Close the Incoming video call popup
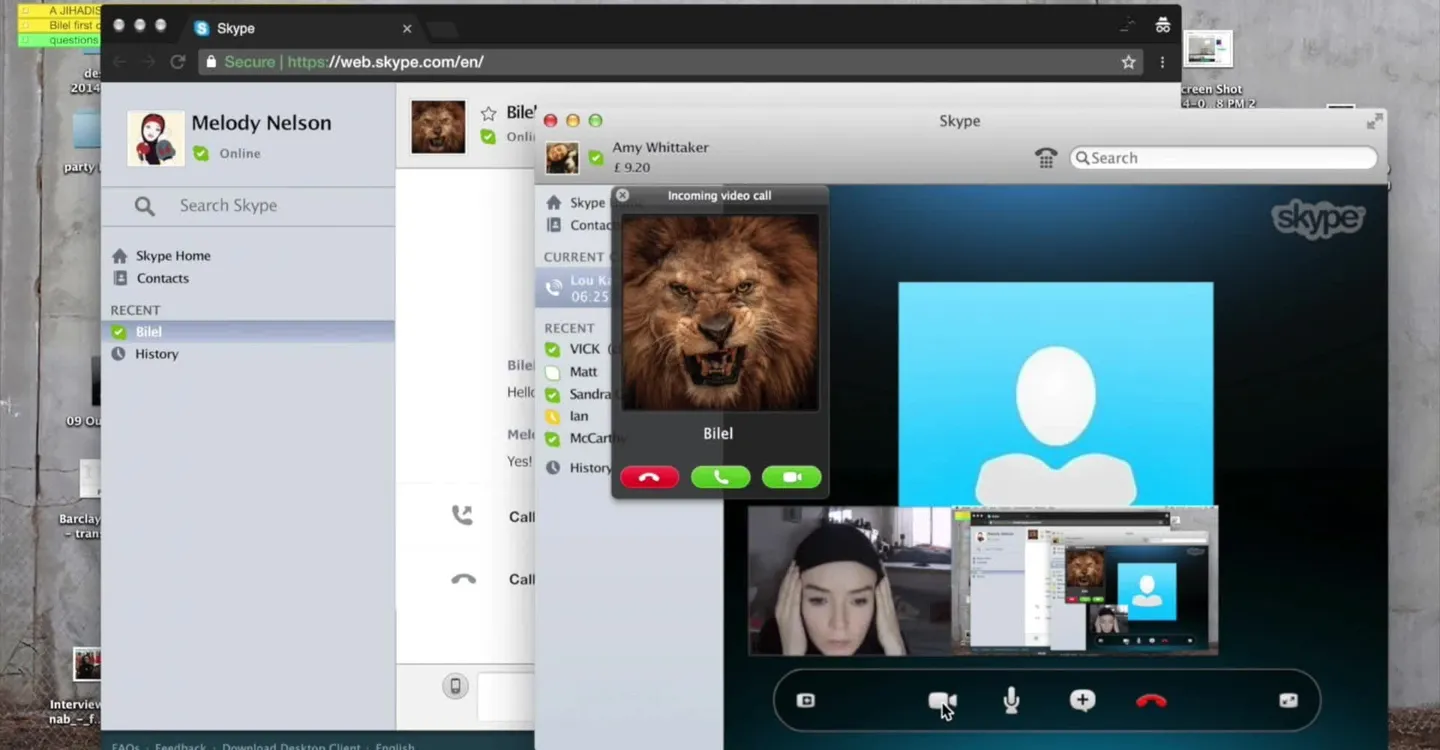This screenshot has width=1440, height=750. [622, 195]
